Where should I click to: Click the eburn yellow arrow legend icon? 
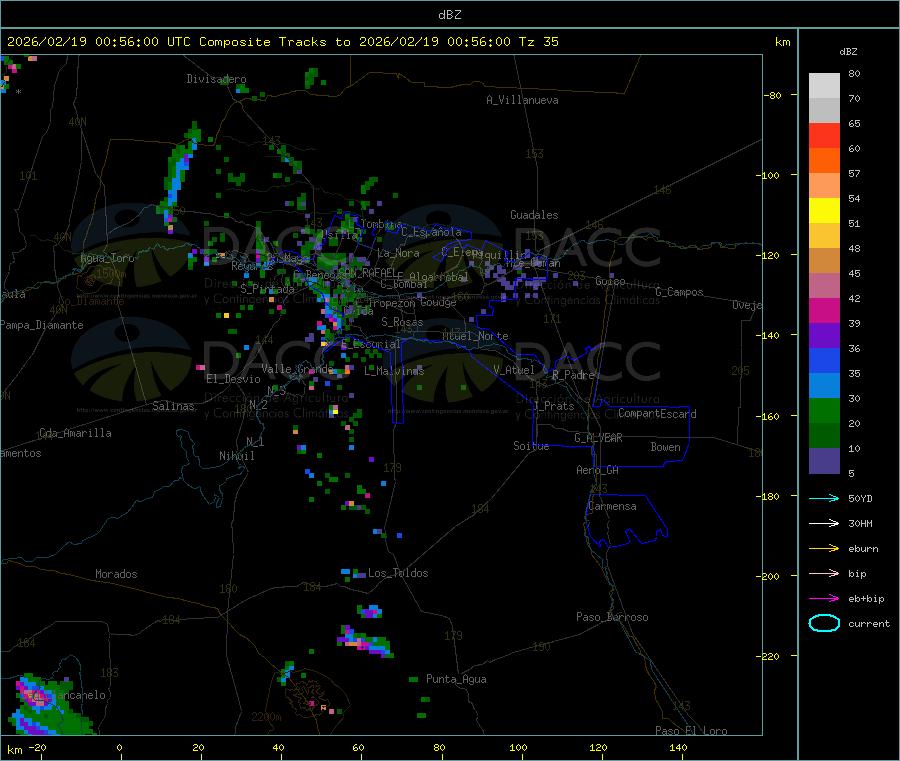(x=824, y=548)
